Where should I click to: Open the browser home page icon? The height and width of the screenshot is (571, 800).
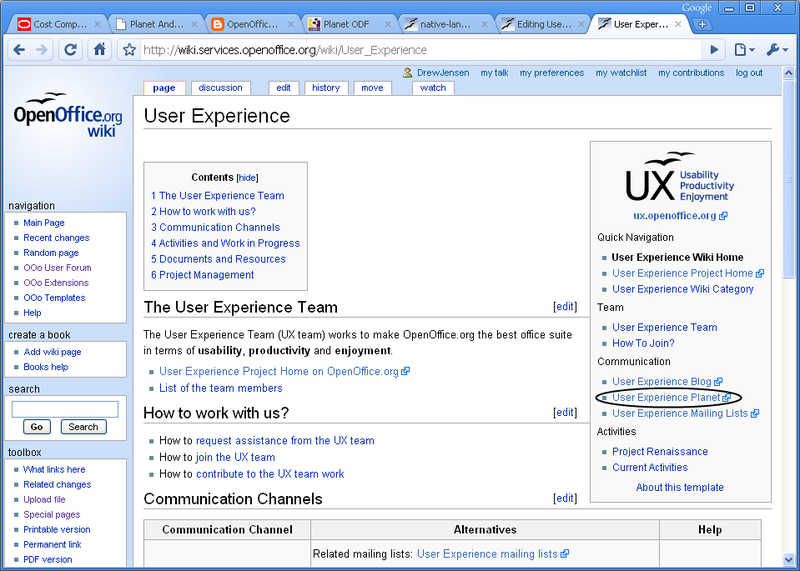pos(99,49)
